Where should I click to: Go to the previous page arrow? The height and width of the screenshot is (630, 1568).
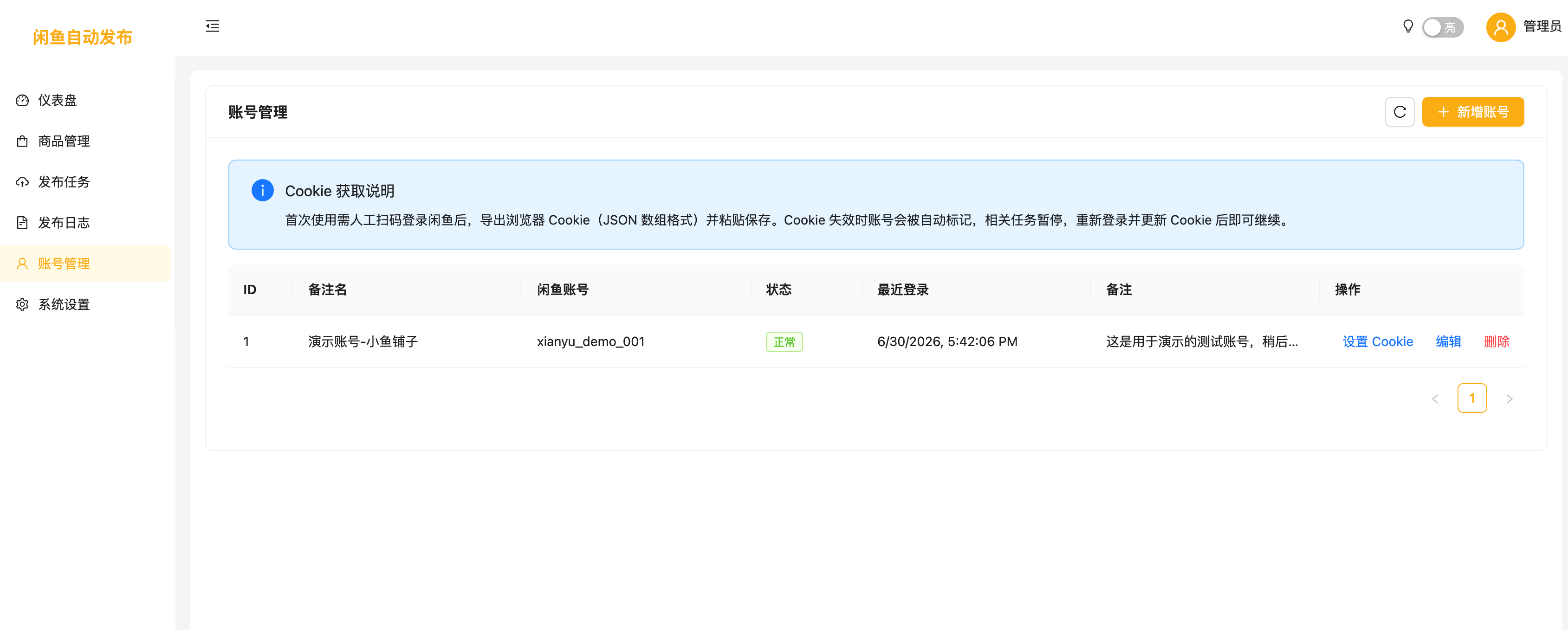1435,399
